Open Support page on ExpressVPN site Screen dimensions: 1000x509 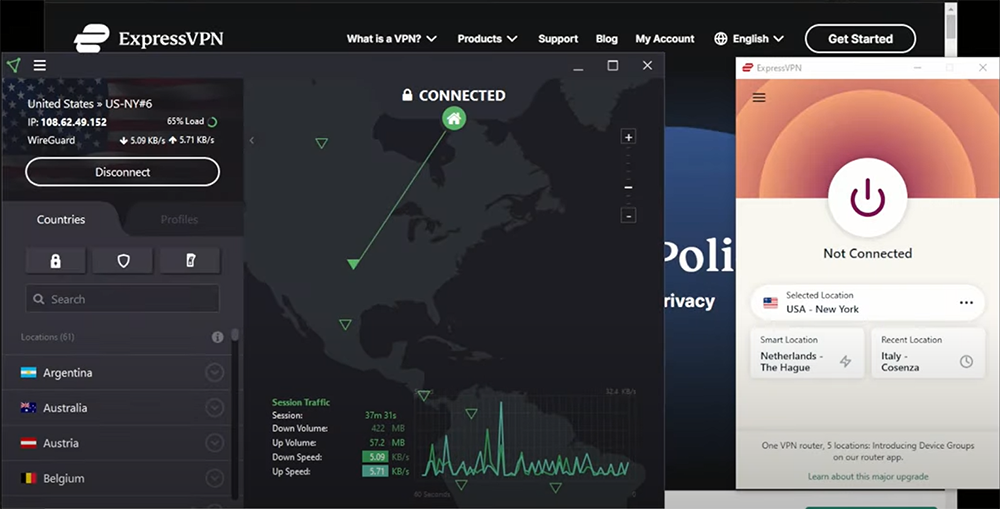(558, 39)
